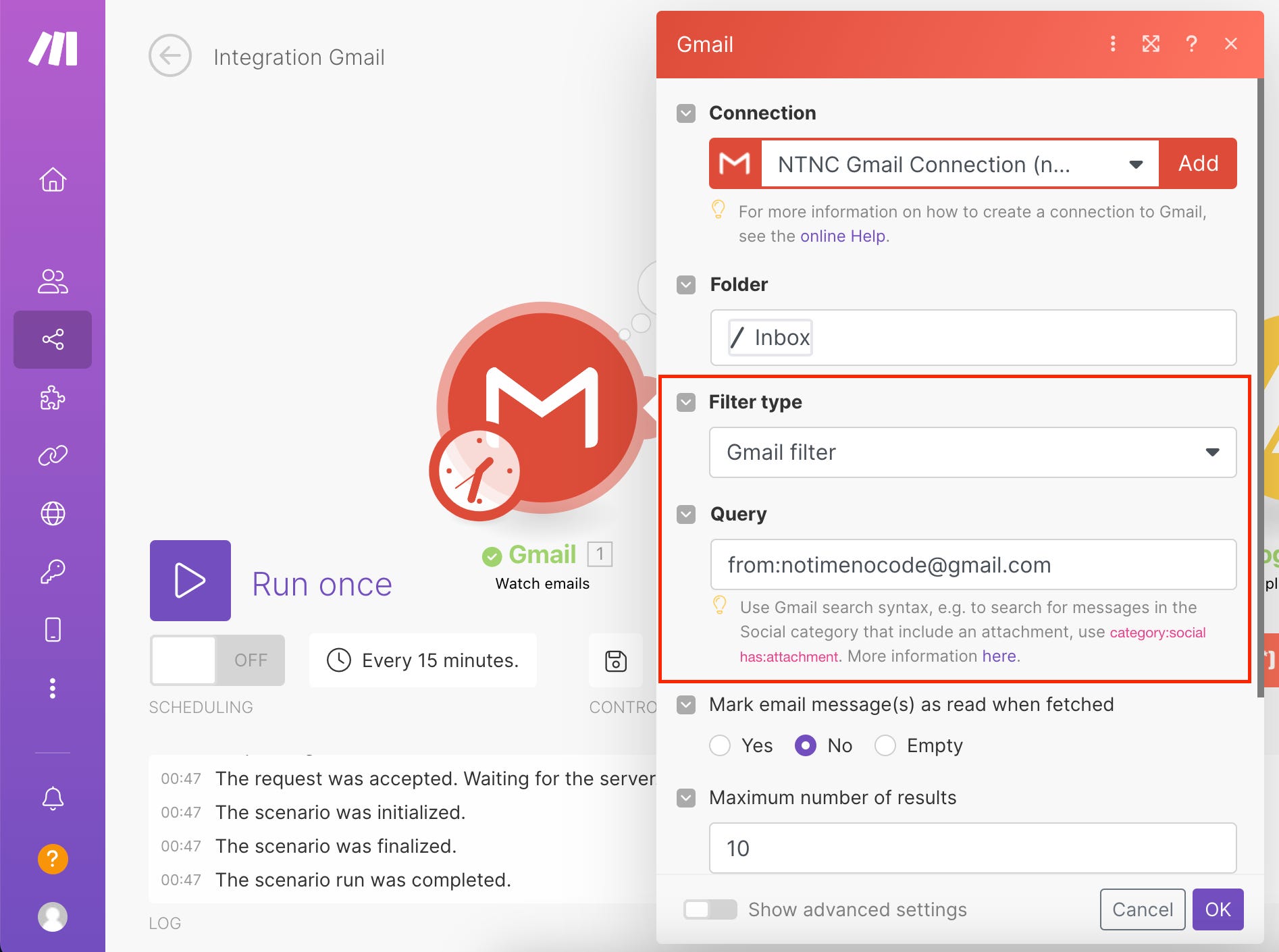Open the Webhooks globe icon
This screenshot has height=952, width=1279.
click(x=52, y=513)
